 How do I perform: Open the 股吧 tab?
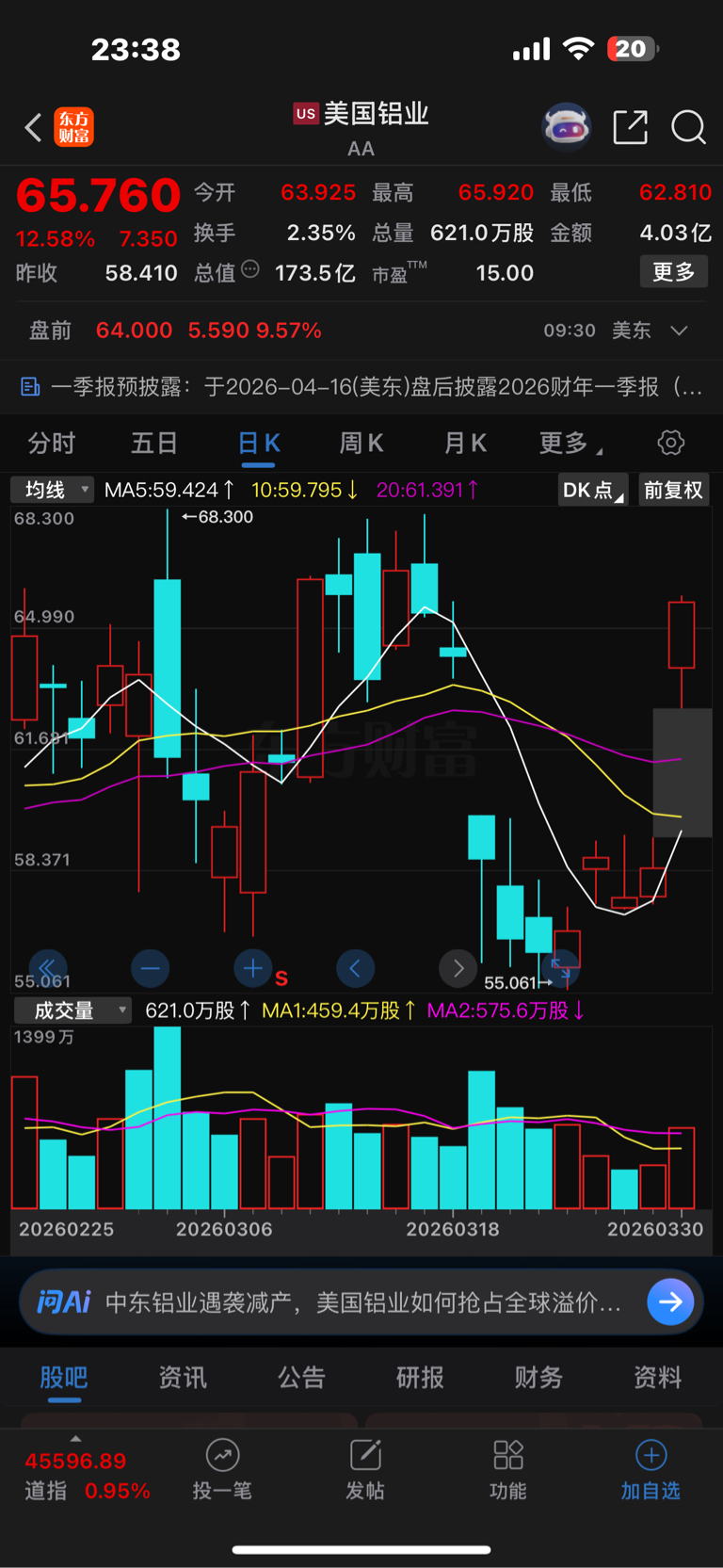[64, 1378]
